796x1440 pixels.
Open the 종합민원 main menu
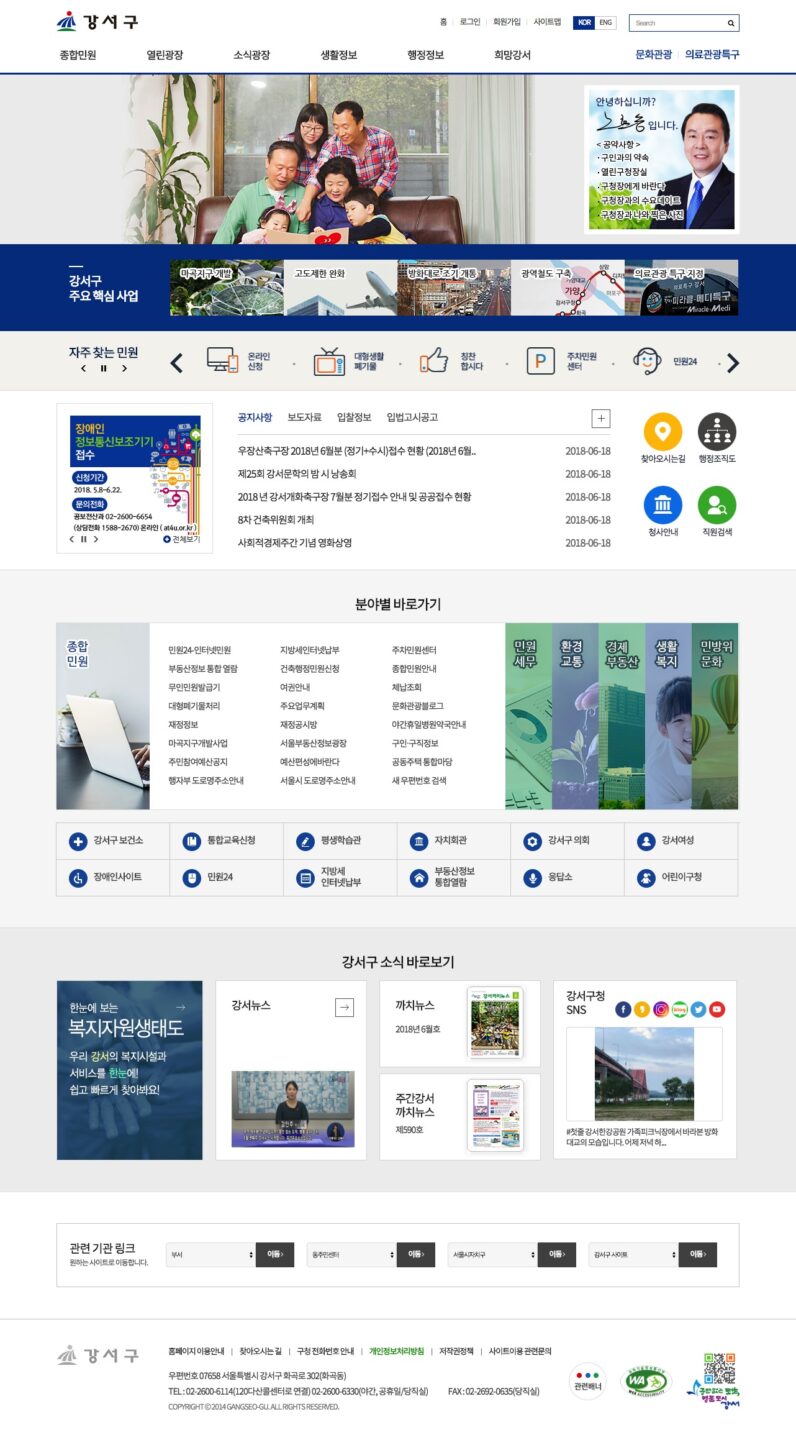point(78,55)
